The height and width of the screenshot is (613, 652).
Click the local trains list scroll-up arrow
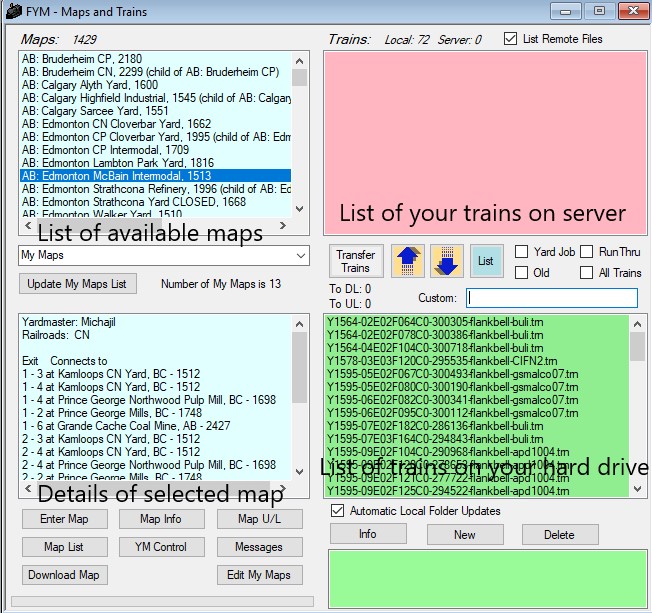(637, 324)
